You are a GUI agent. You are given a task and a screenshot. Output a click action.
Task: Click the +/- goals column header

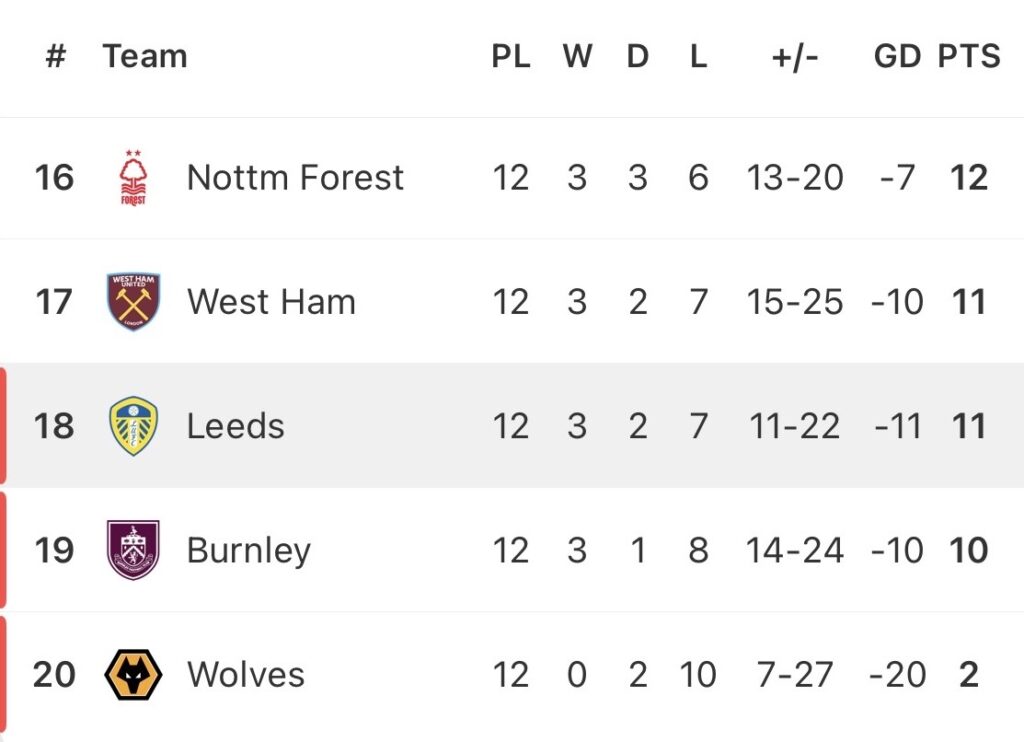(795, 56)
